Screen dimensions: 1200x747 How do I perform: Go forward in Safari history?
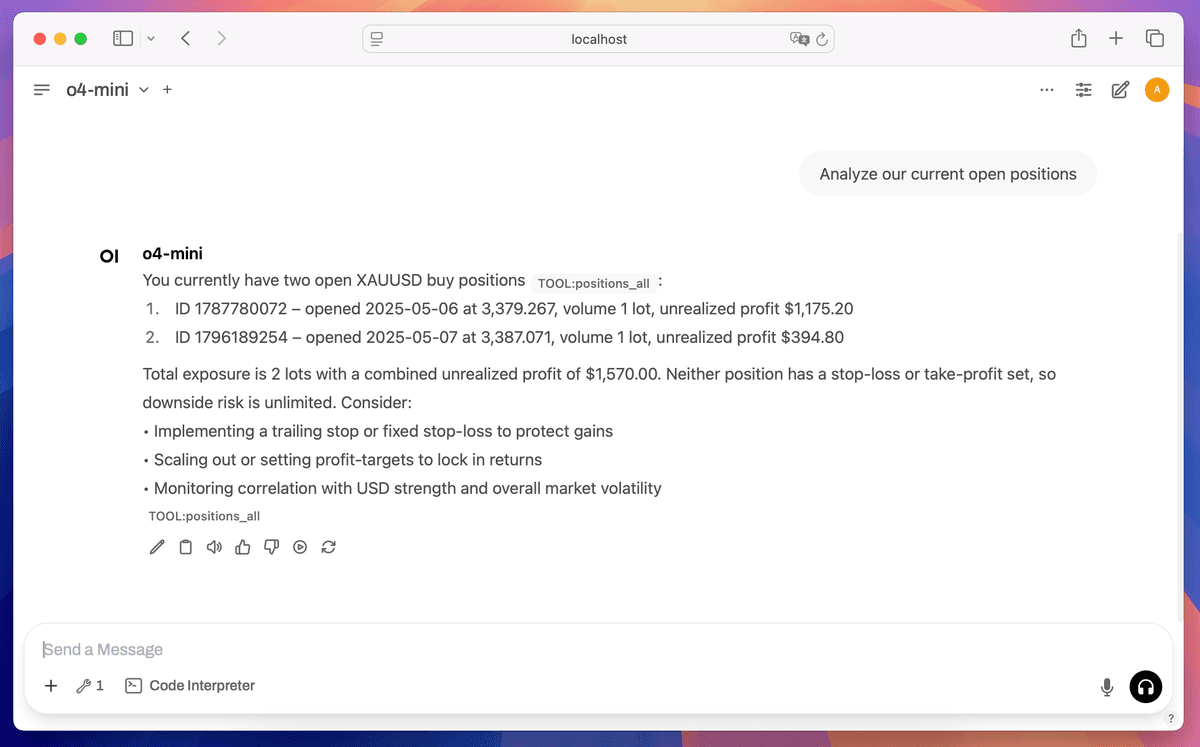[x=221, y=38]
